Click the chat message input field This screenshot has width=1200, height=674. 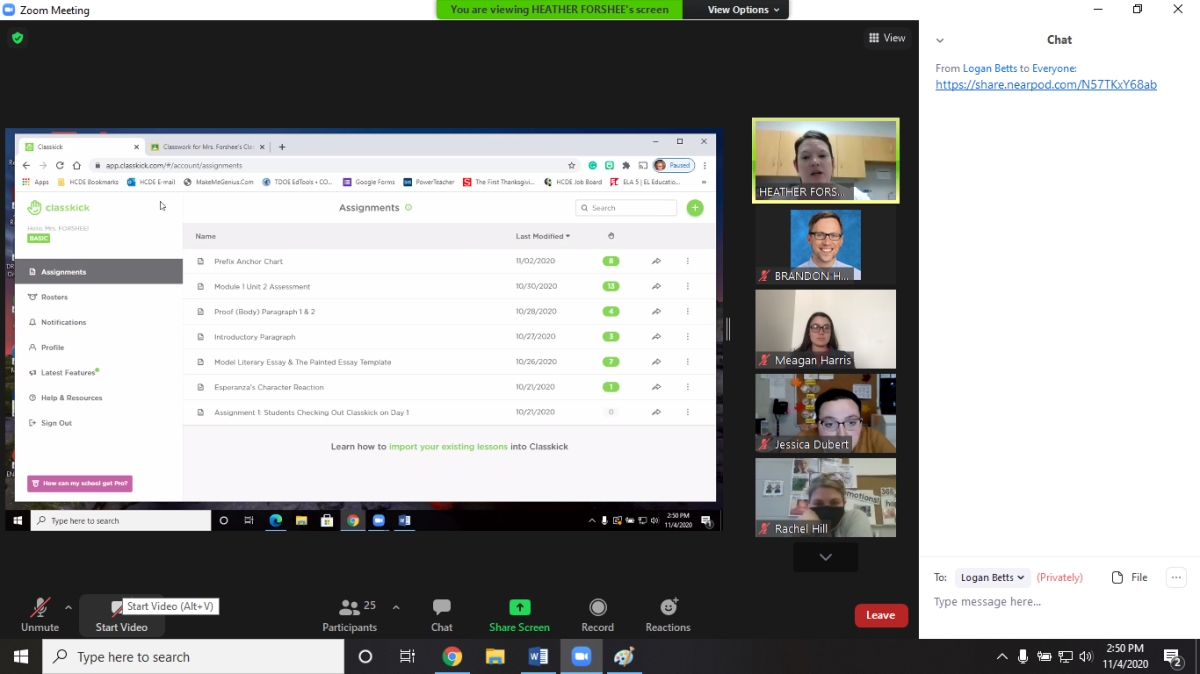pos(1059,602)
